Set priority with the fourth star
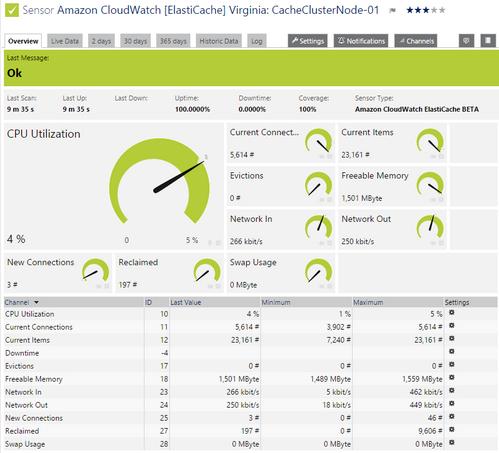The height and width of the screenshot is (453, 499). click(x=434, y=10)
